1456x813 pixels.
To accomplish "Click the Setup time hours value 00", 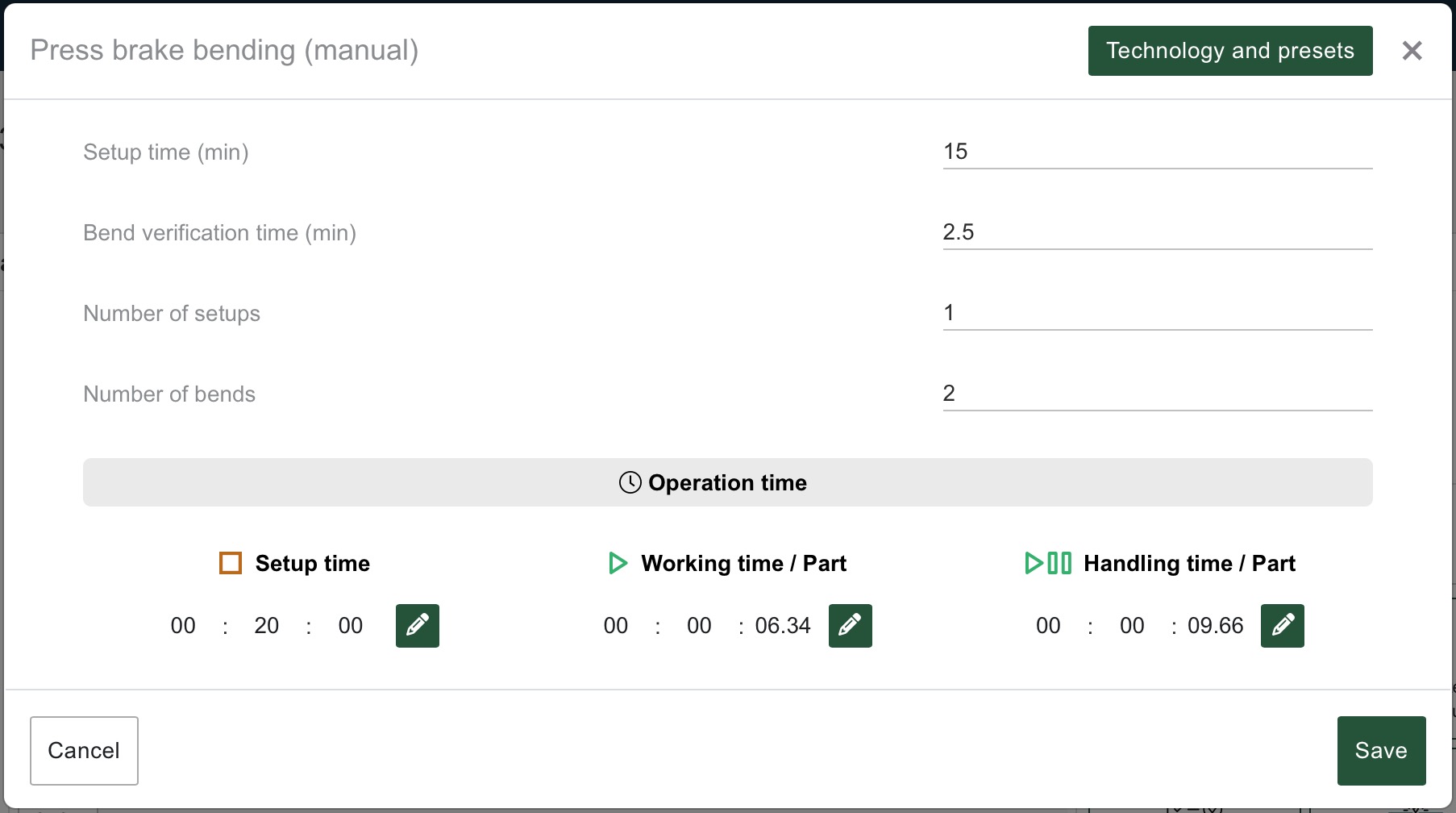I will 183,626.
